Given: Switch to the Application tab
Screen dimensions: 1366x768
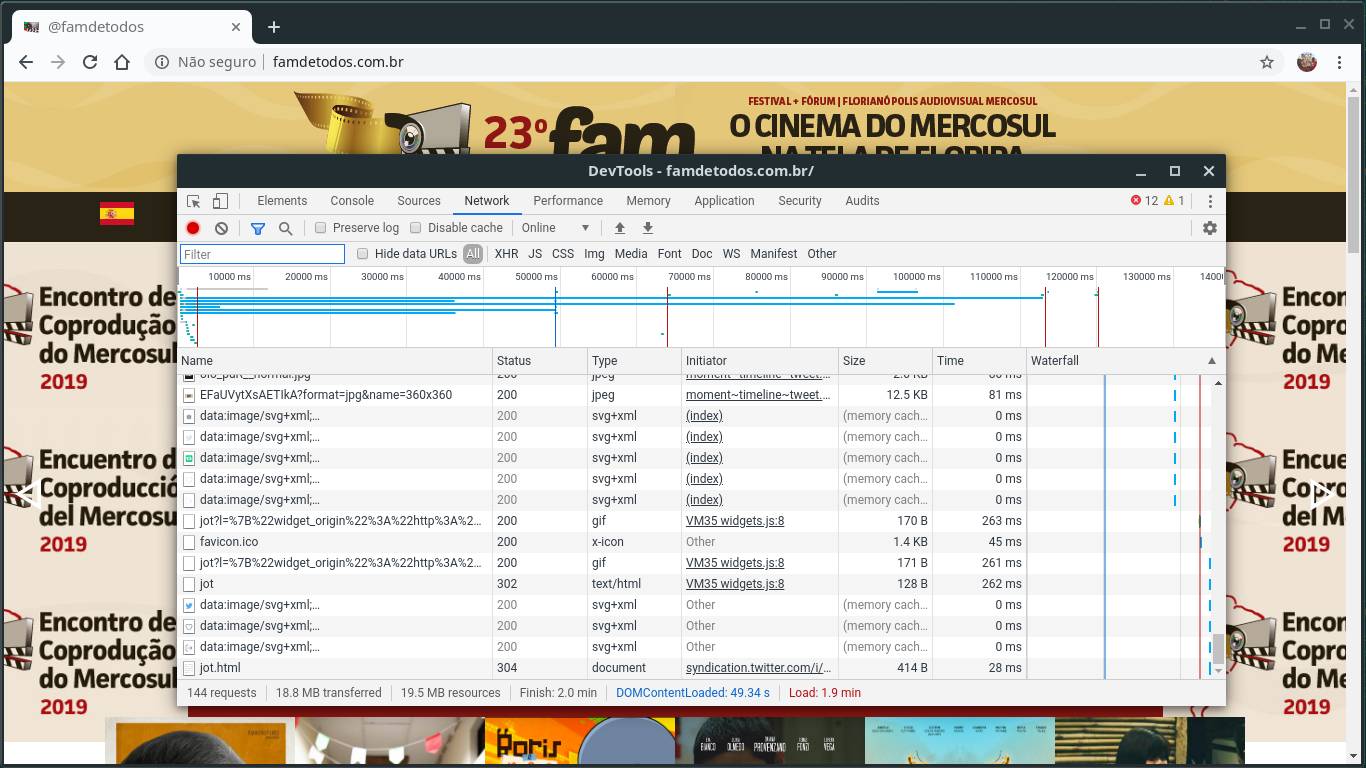Looking at the screenshot, I should point(724,201).
